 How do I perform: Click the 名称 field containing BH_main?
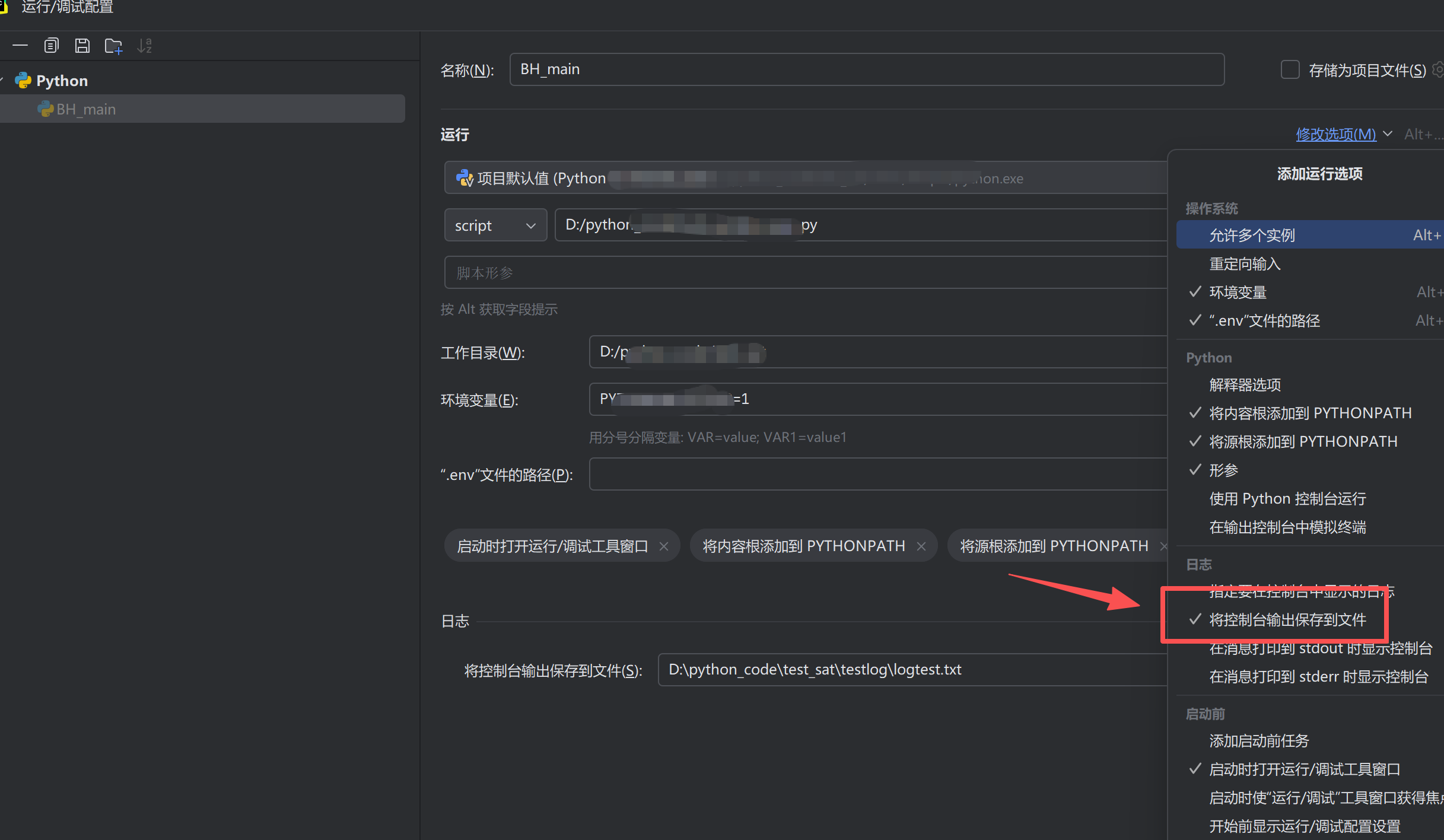866,69
